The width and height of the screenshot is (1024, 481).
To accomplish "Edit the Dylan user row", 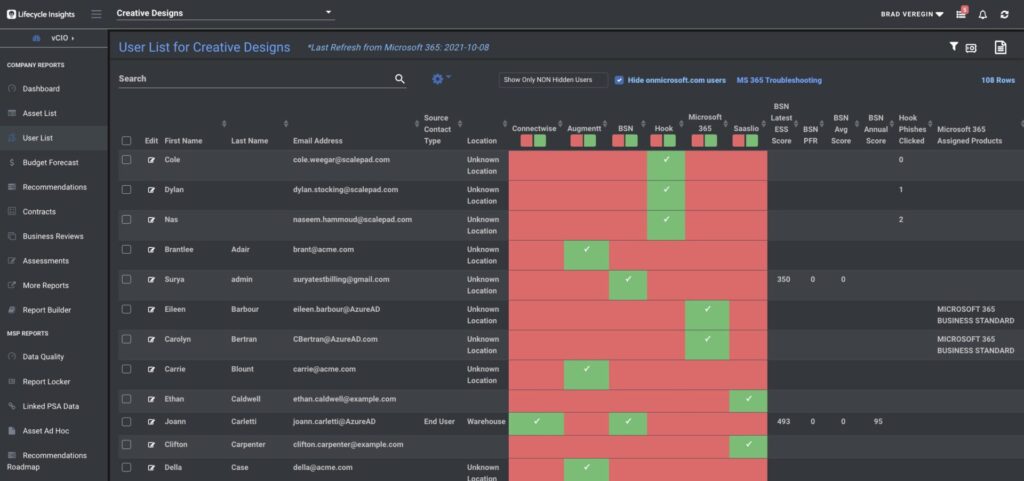I will click(x=152, y=190).
